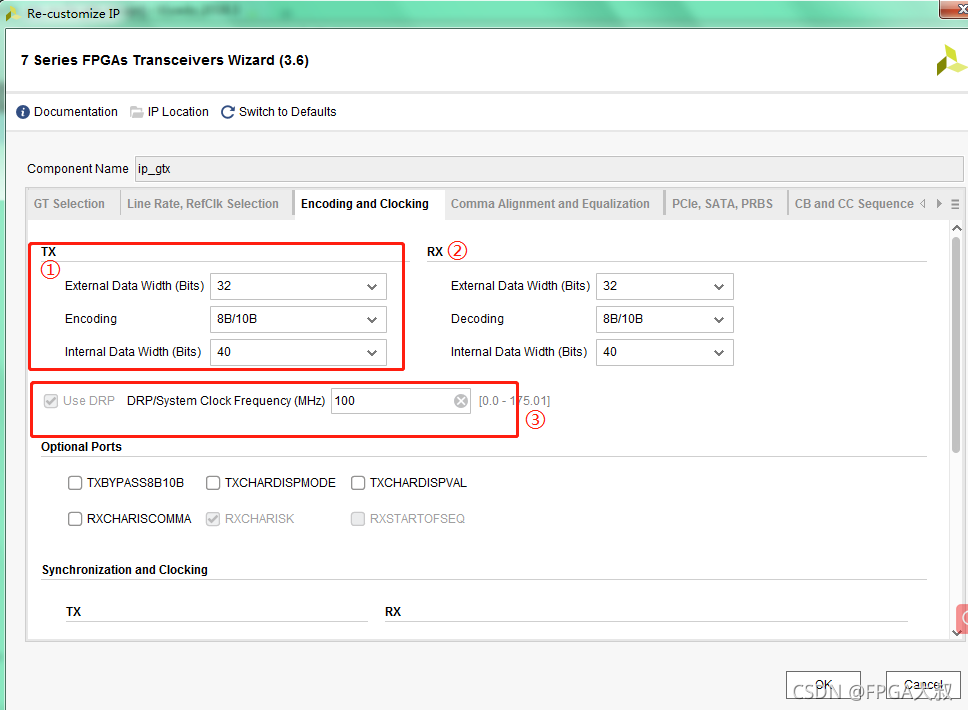Open TX External Data Width dropdown
The height and width of the screenshot is (710, 968).
pos(298,286)
